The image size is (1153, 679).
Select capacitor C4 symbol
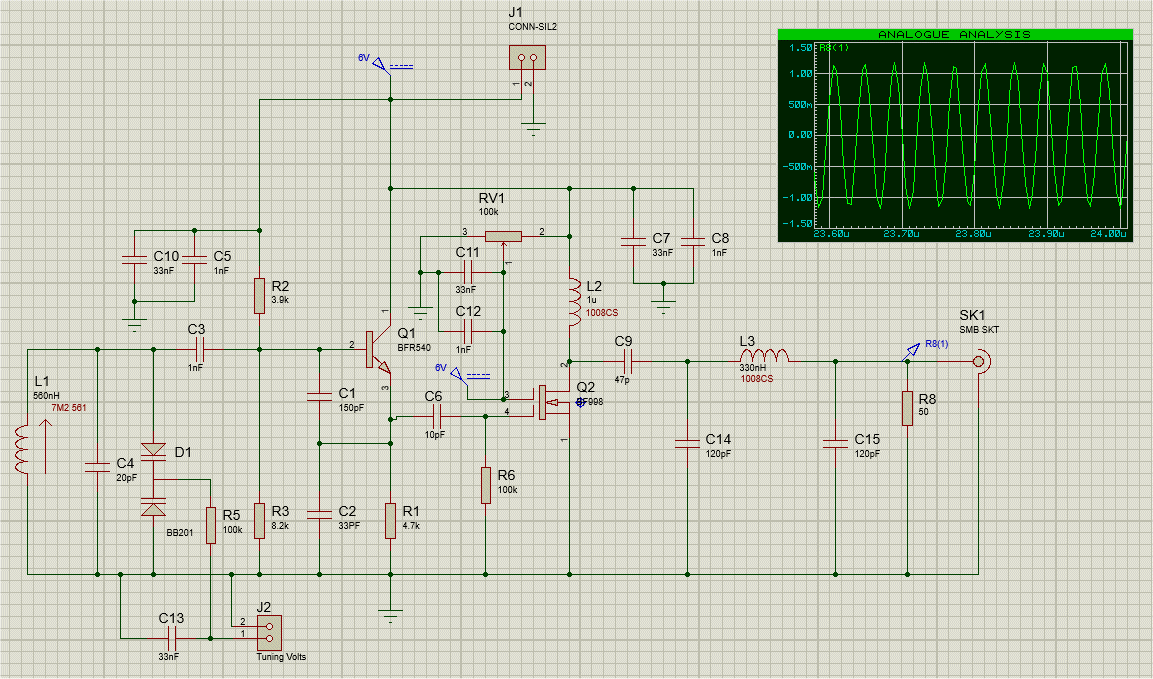click(x=98, y=467)
